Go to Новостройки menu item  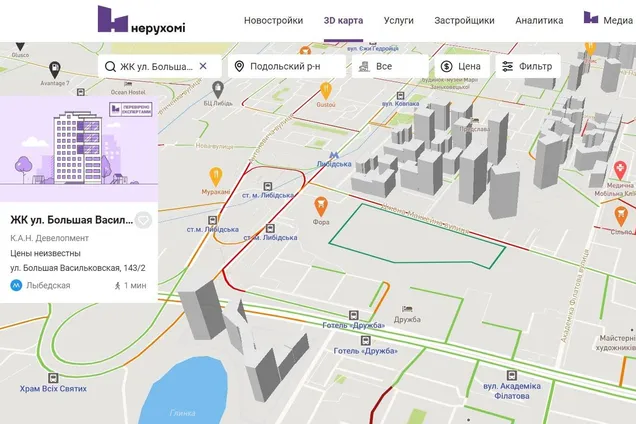coord(273,20)
